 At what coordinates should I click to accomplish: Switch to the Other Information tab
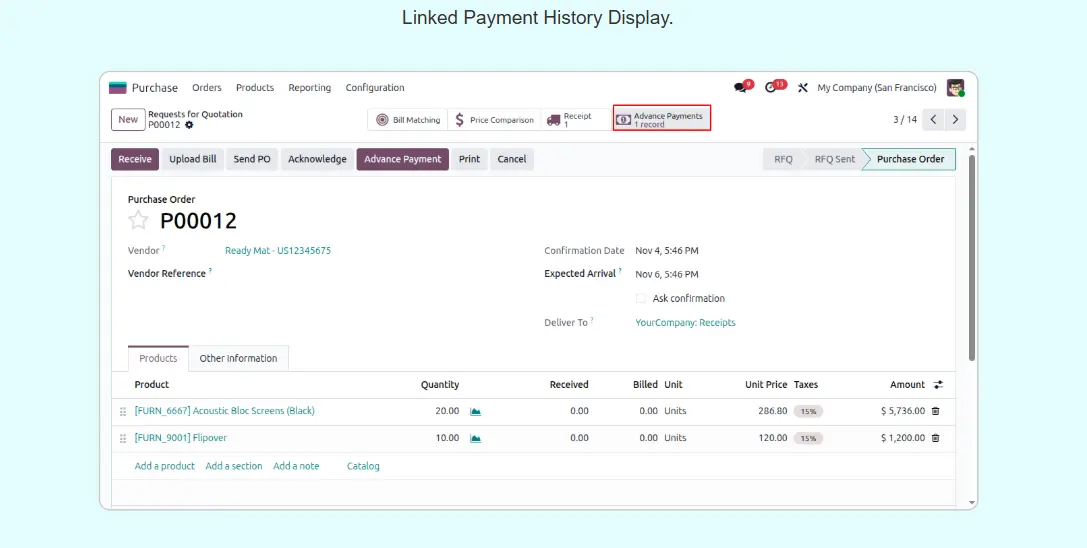coord(238,359)
